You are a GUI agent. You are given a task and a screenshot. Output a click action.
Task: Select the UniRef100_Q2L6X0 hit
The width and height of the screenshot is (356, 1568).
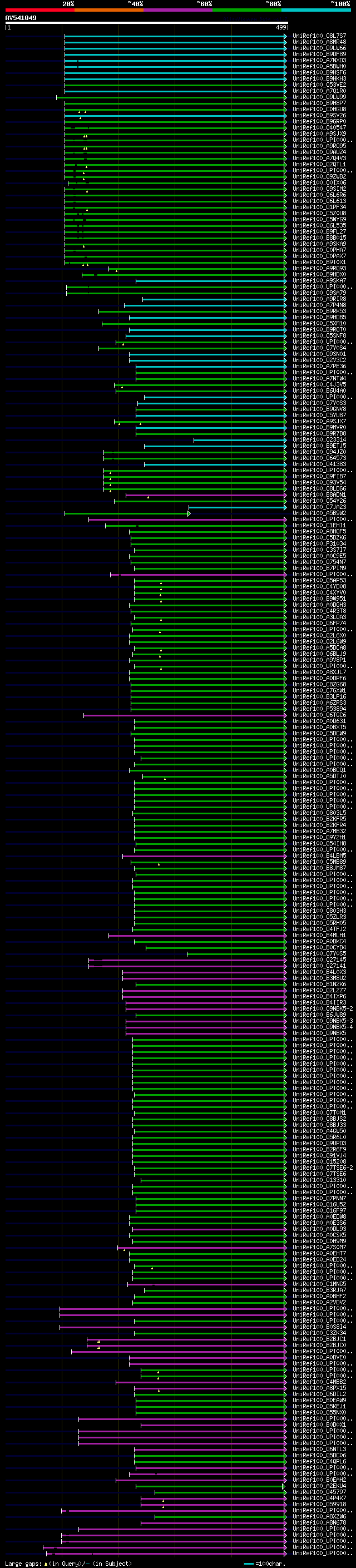[x=319, y=635]
